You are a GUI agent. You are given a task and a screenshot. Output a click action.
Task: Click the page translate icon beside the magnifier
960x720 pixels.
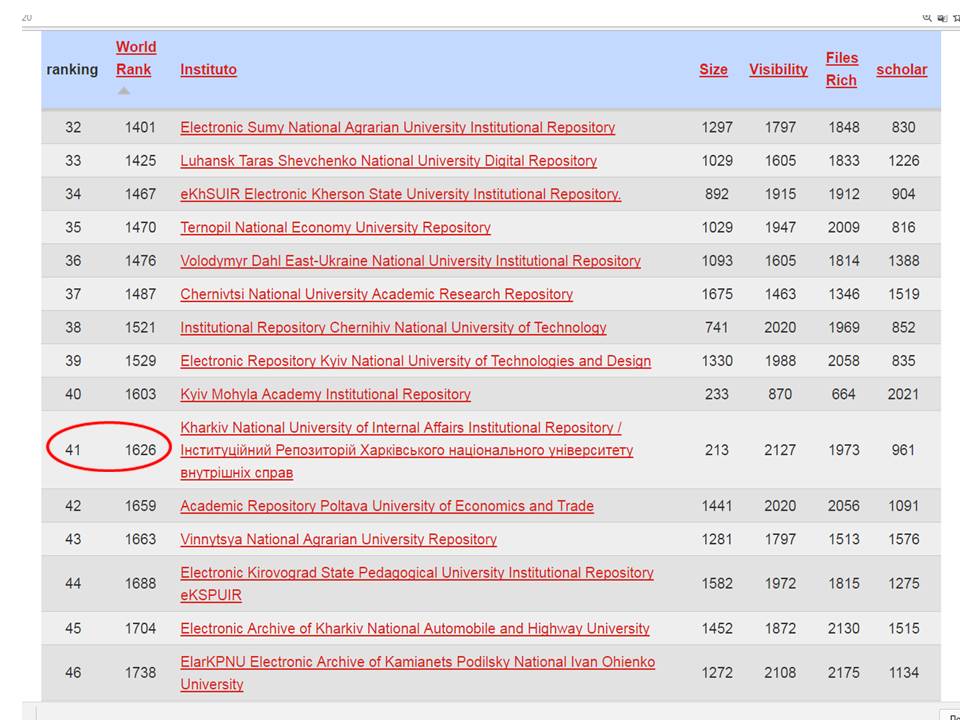click(942, 17)
